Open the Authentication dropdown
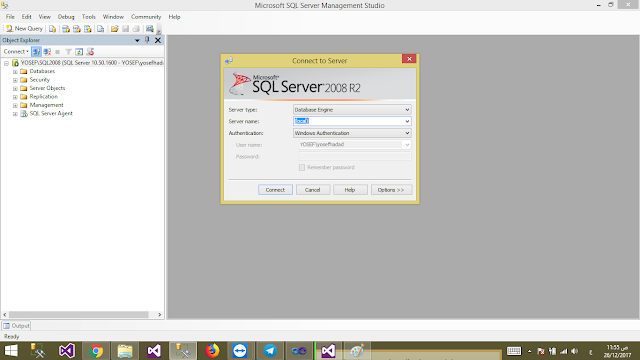This screenshot has height=360, width=640. pos(352,133)
